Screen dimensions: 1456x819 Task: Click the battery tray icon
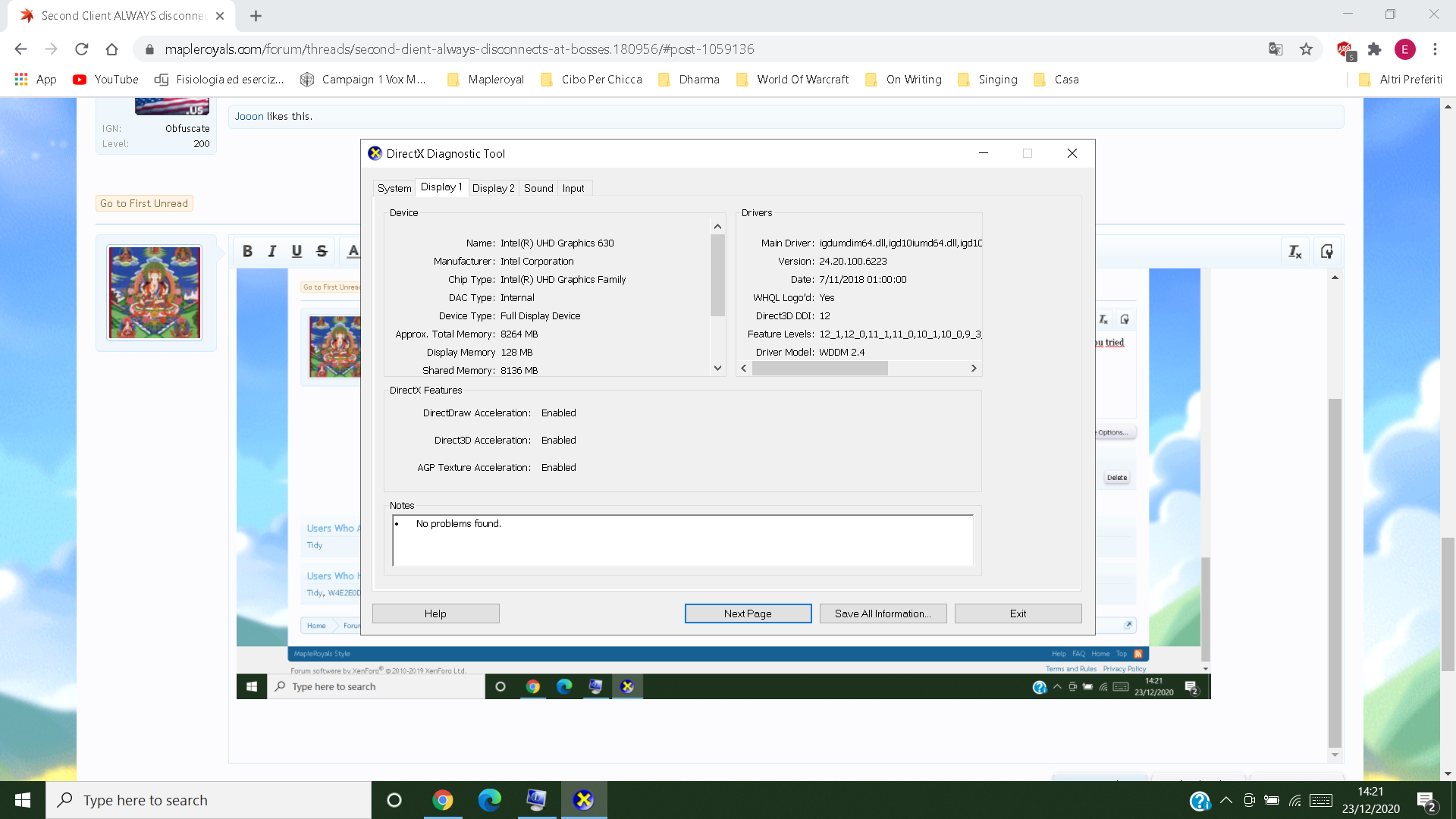click(x=1272, y=800)
